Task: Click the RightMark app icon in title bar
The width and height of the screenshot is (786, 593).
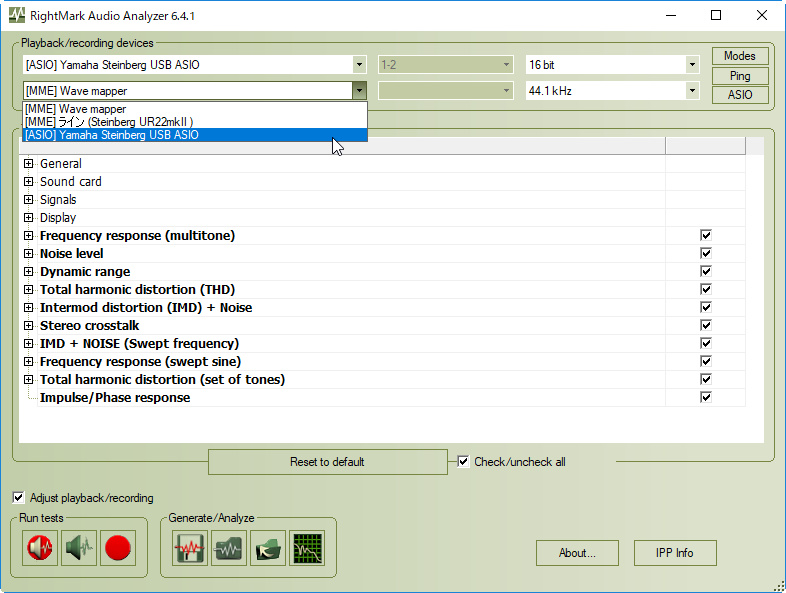Action: [x=17, y=15]
